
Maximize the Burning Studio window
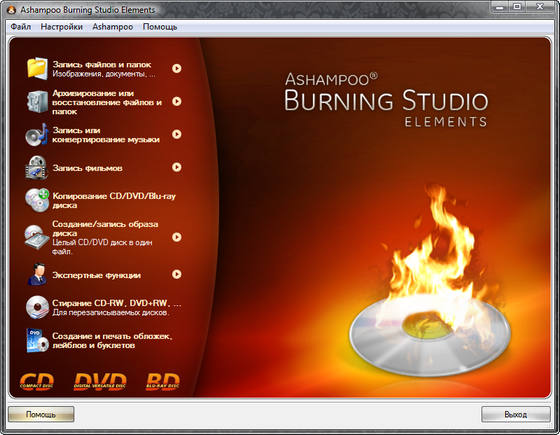point(517,7)
